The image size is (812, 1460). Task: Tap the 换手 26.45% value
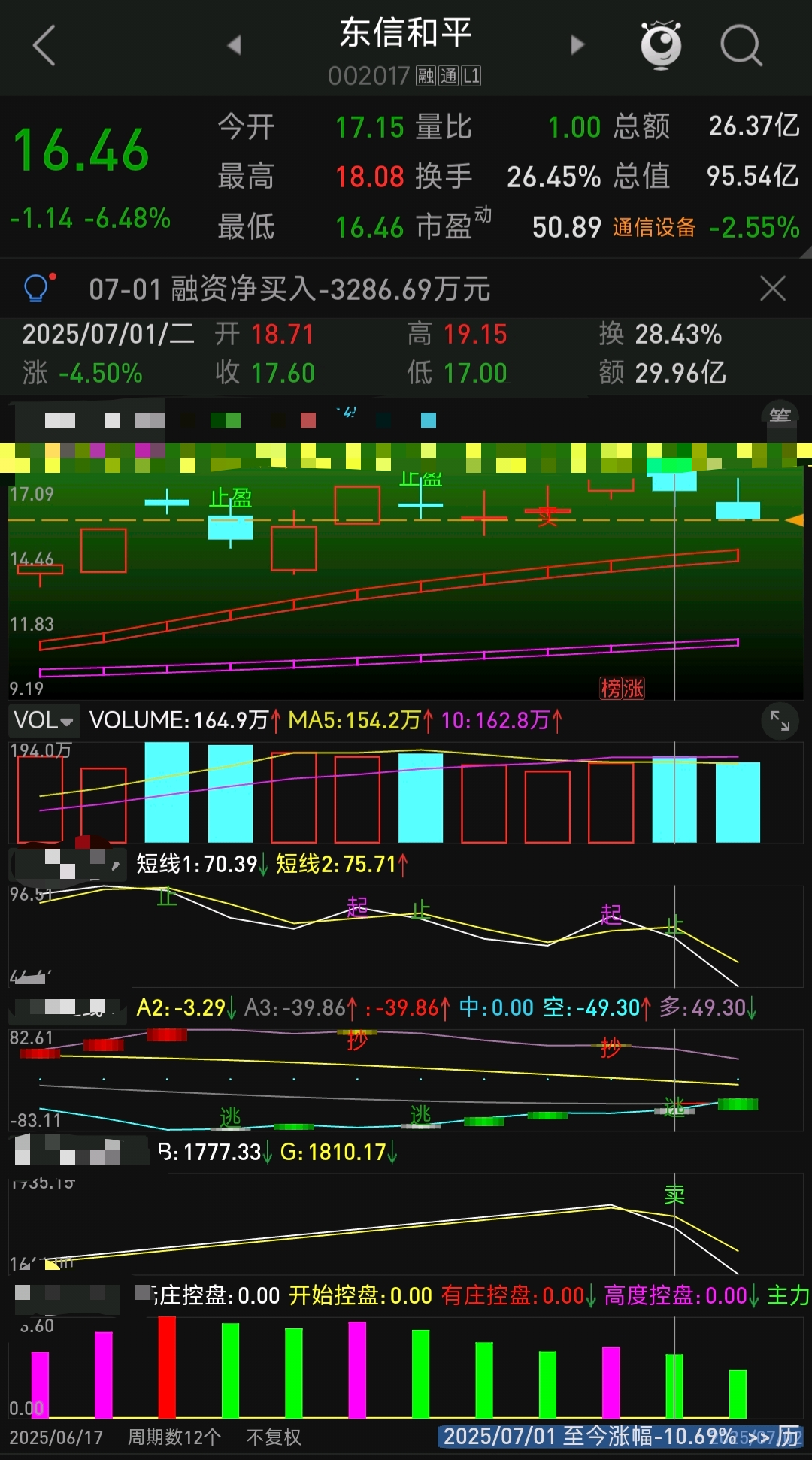tap(554, 177)
